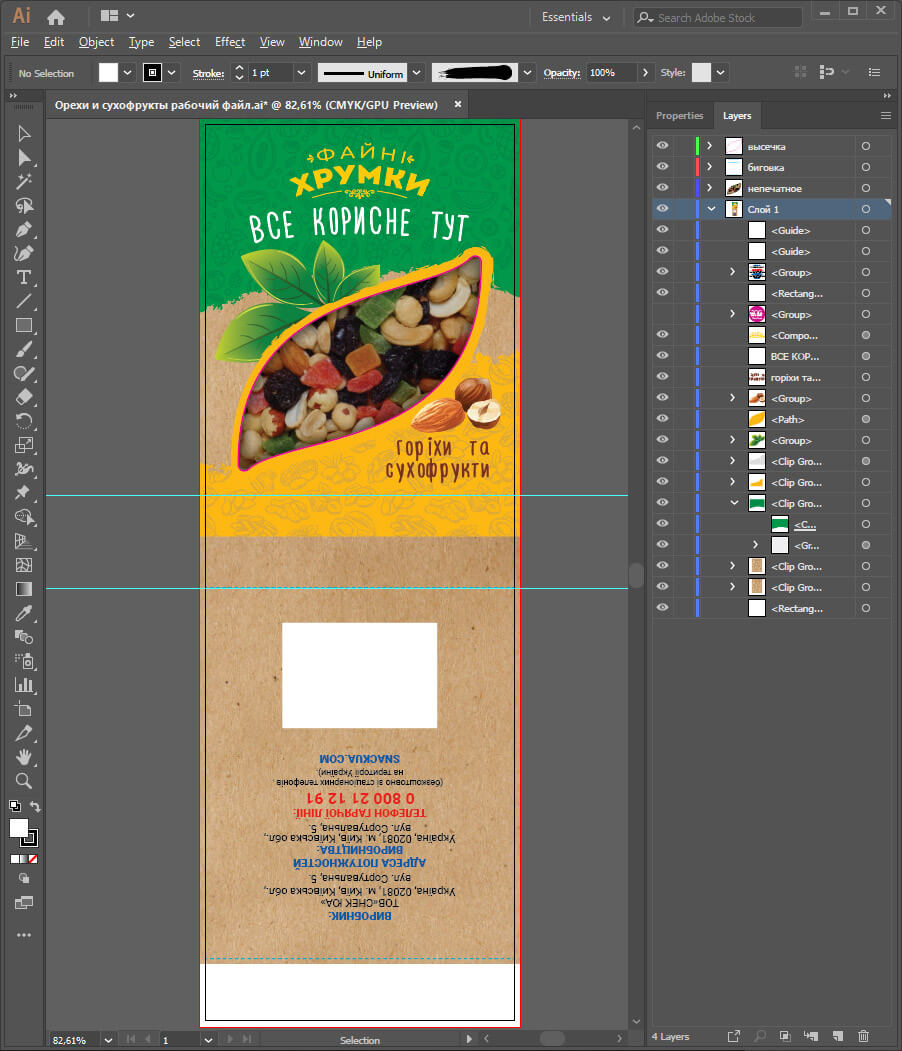This screenshot has height=1051, width=902.
Task: Open the Type menu
Action: click(x=141, y=42)
